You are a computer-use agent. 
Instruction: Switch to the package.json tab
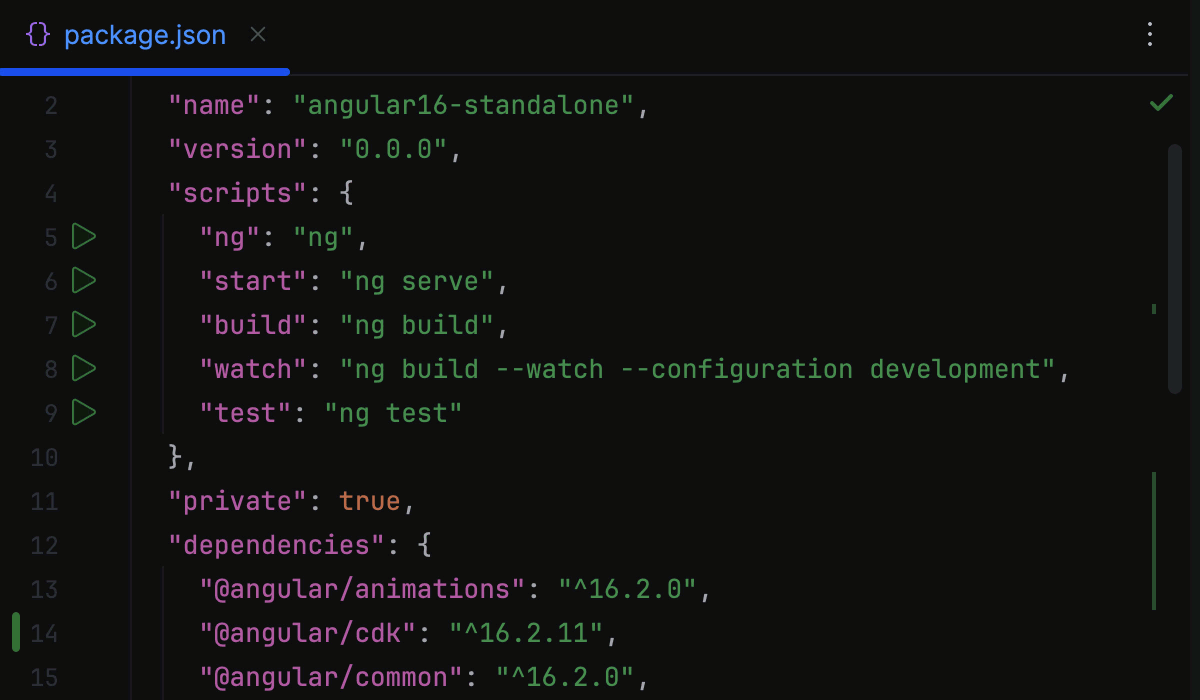[145, 34]
